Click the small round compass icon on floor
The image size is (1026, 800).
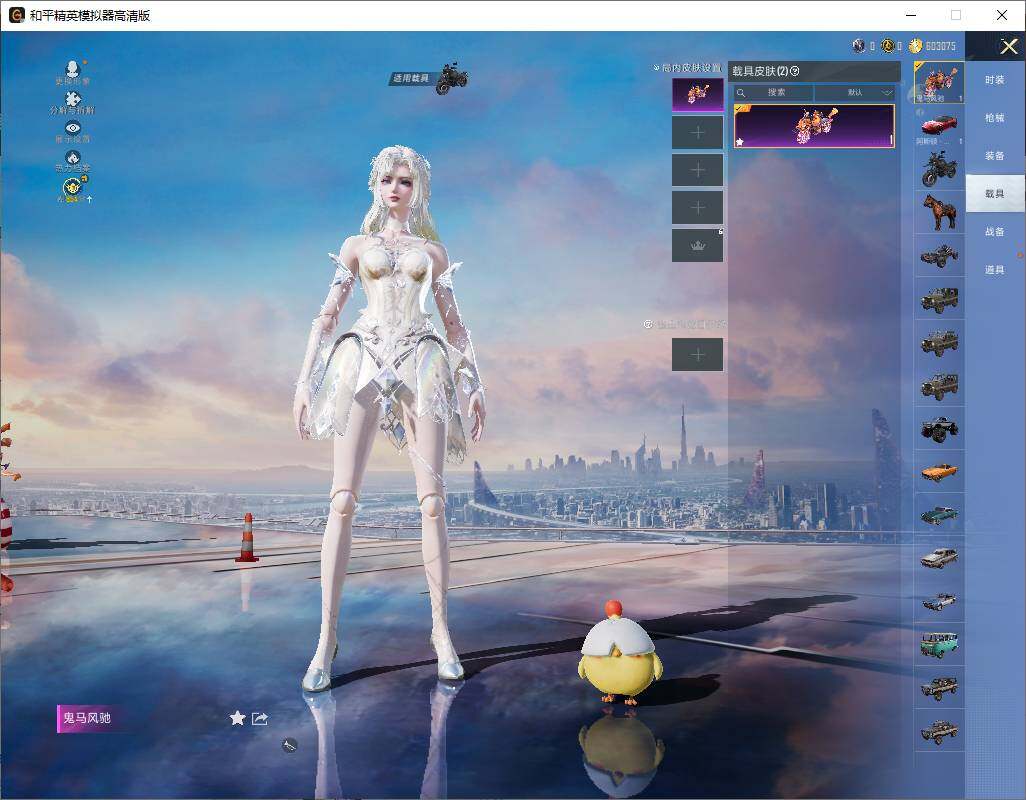pyautogui.click(x=290, y=745)
